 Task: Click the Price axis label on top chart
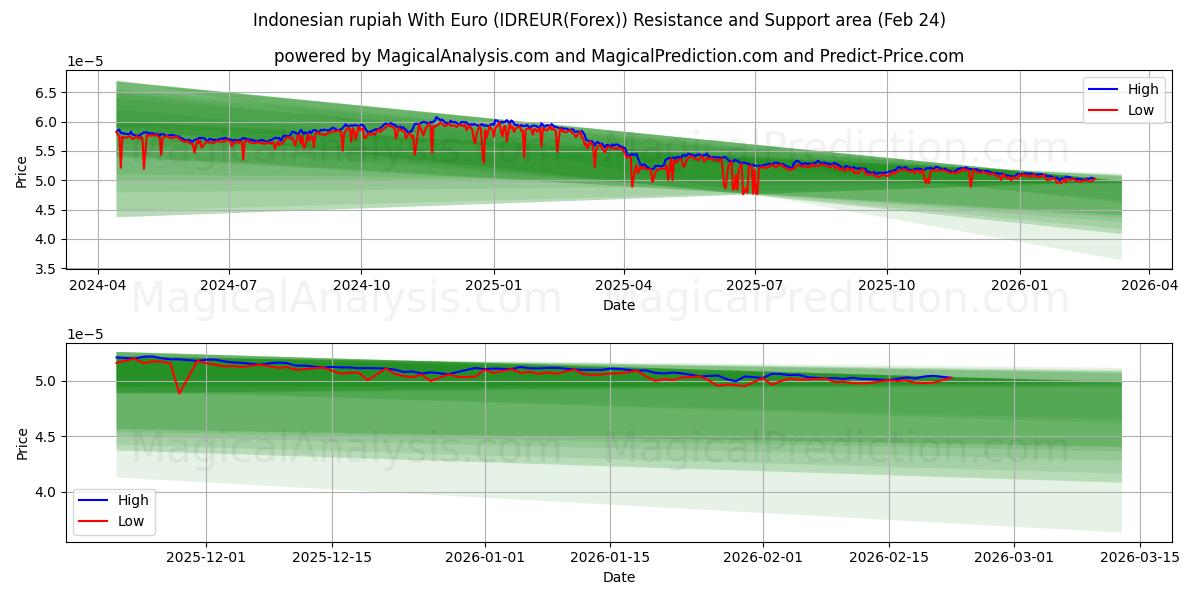[x=22, y=170]
